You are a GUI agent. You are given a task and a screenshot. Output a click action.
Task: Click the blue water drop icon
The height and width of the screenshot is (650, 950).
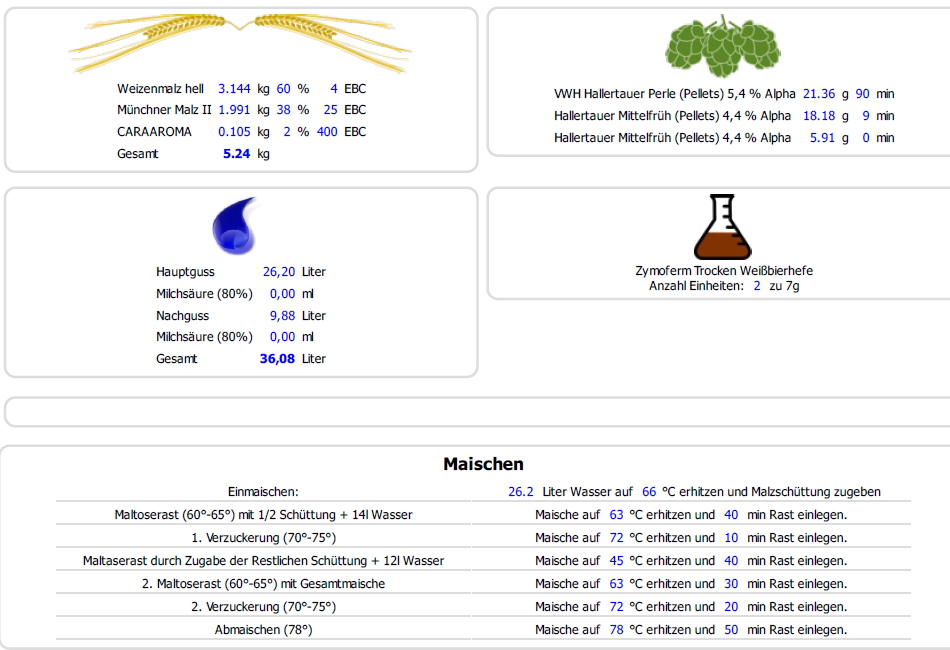pos(235,225)
